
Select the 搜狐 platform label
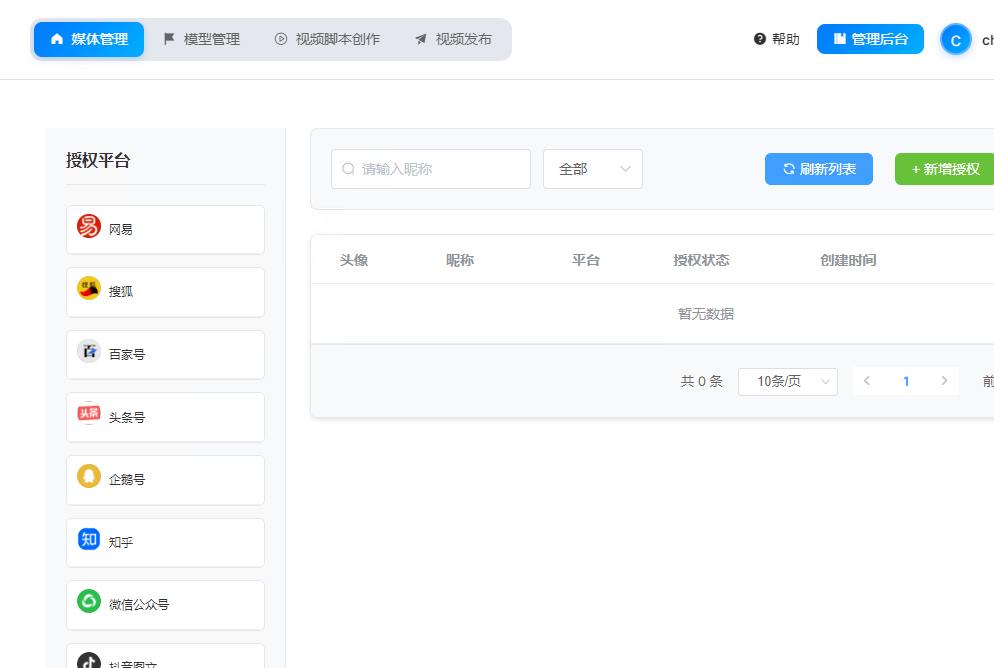[x=120, y=292]
